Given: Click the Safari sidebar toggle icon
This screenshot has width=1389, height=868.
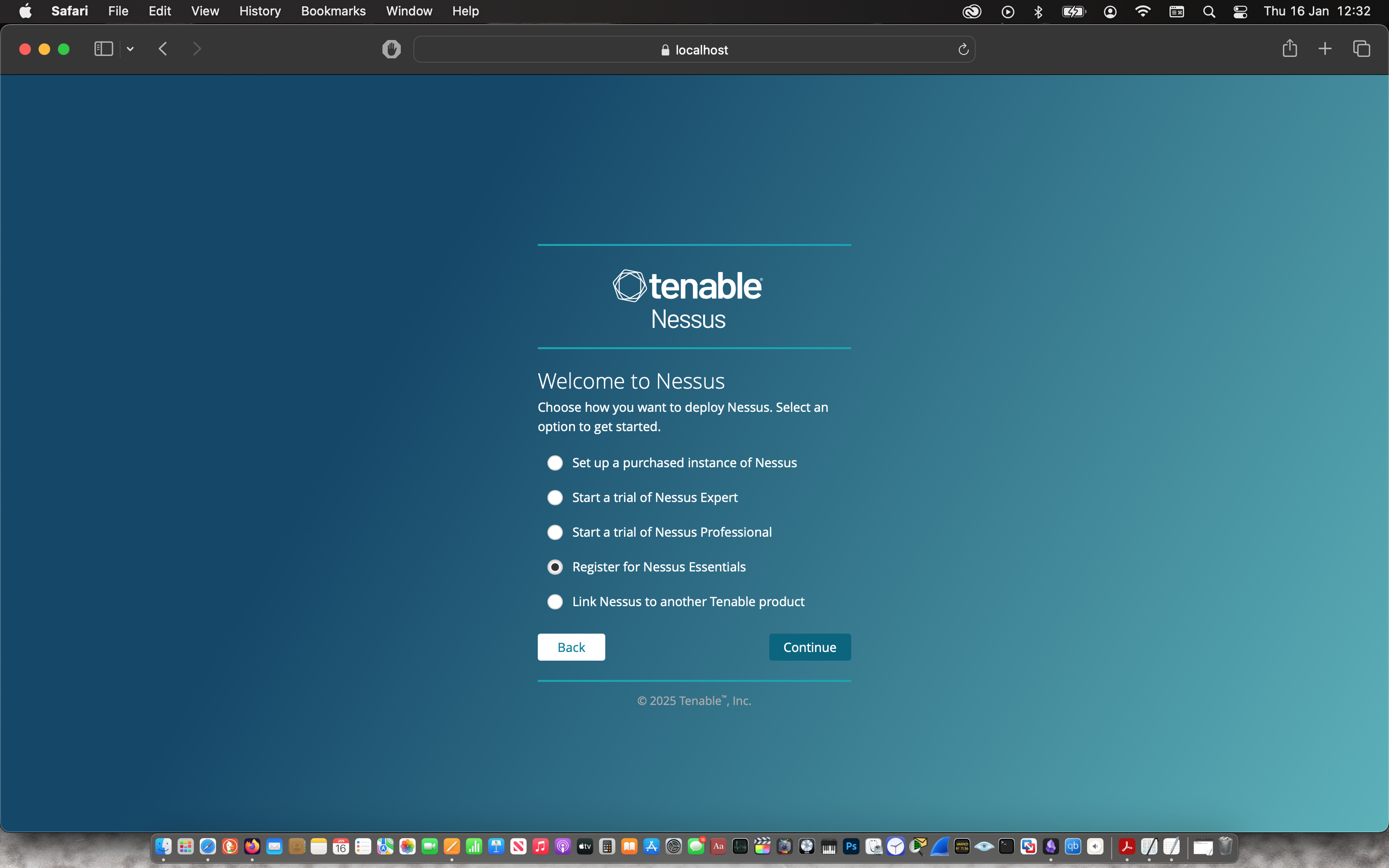Looking at the screenshot, I should (x=103, y=49).
